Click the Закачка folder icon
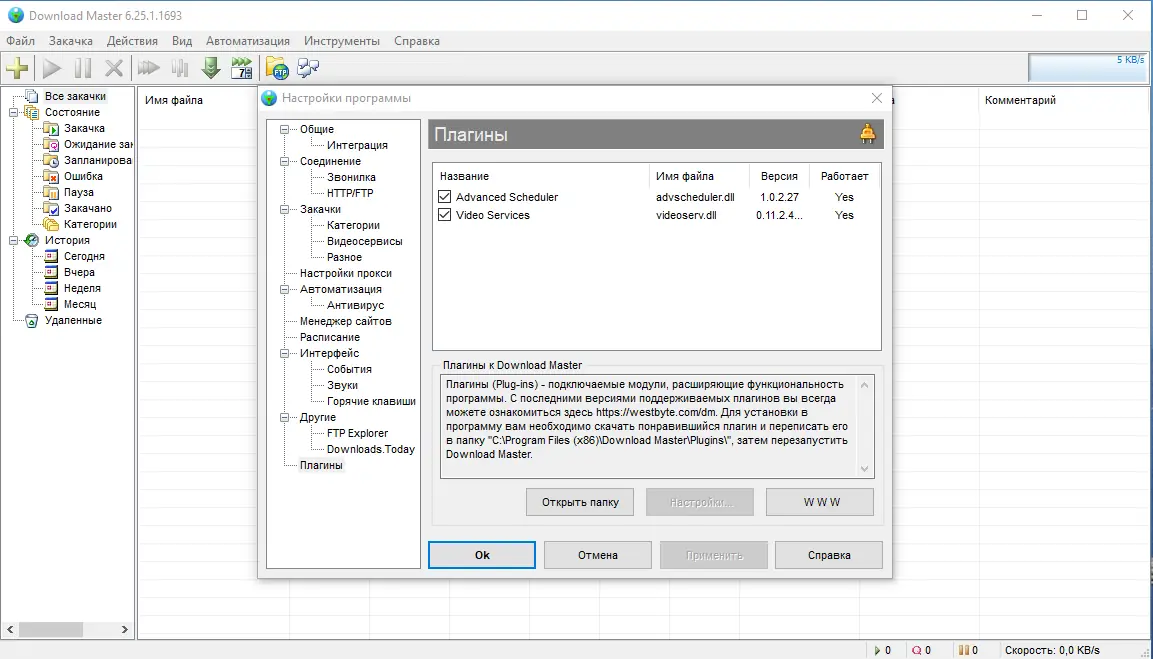 pos(51,129)
